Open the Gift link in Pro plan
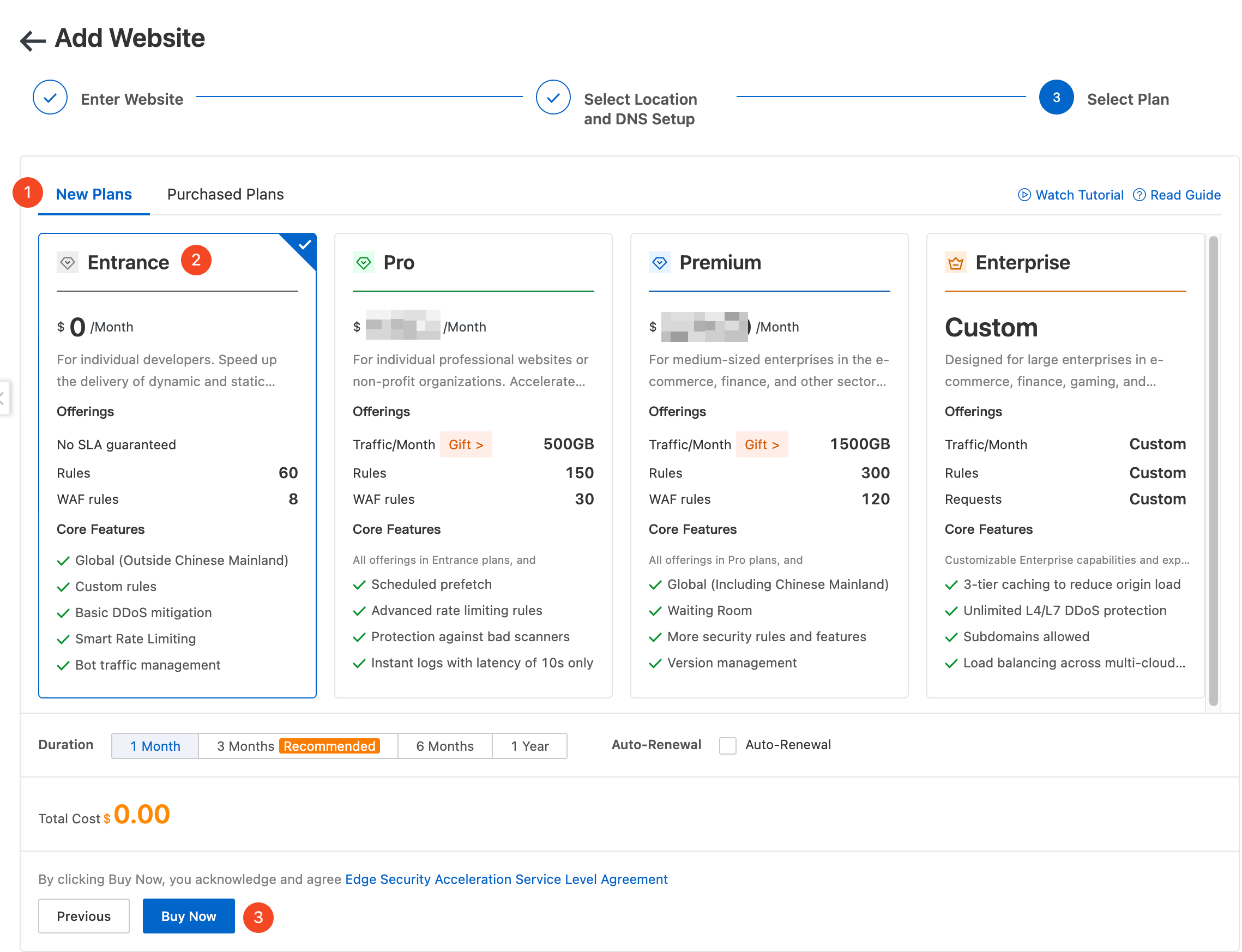 pos(466,445)
